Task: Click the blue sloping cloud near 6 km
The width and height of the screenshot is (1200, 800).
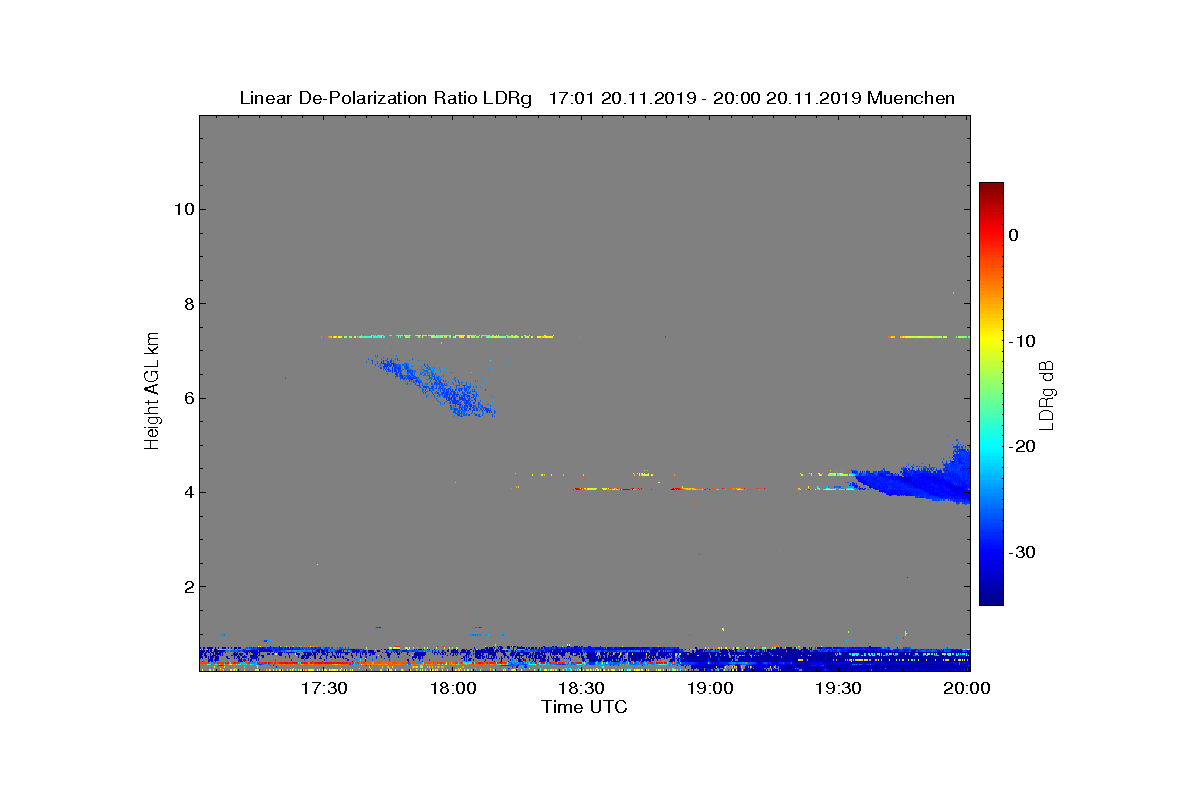Action: [434, 385]
